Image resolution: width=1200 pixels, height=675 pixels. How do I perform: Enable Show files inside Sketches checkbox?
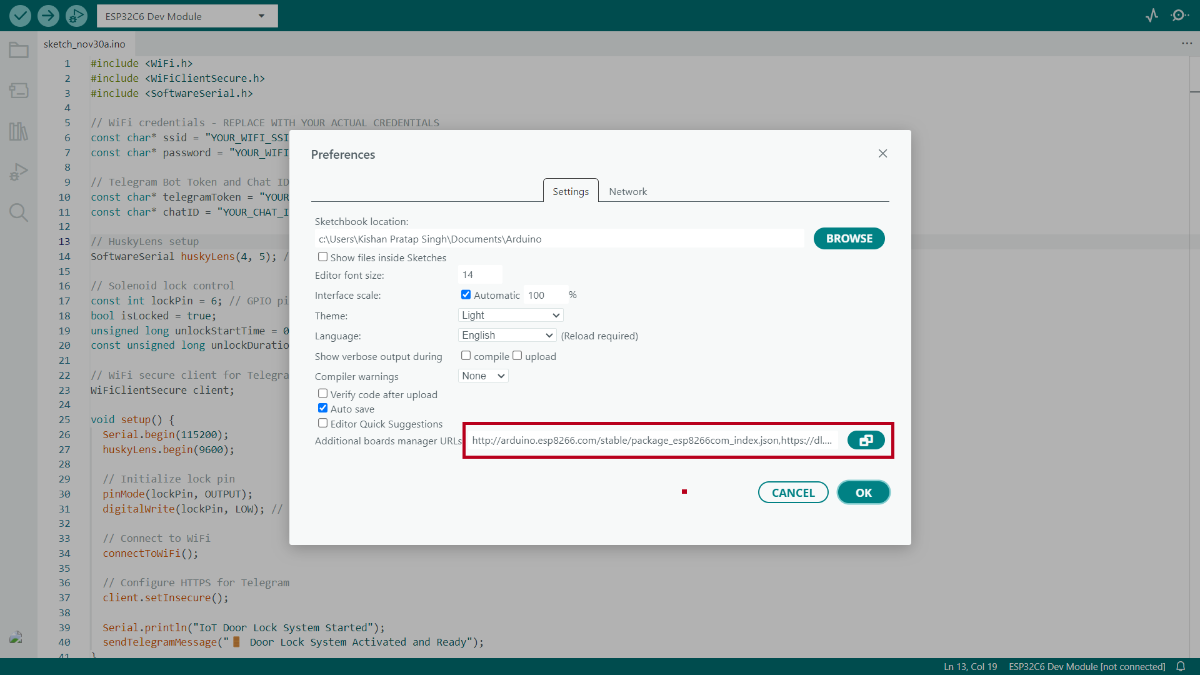pyautogui.click(x=323, y=257)
